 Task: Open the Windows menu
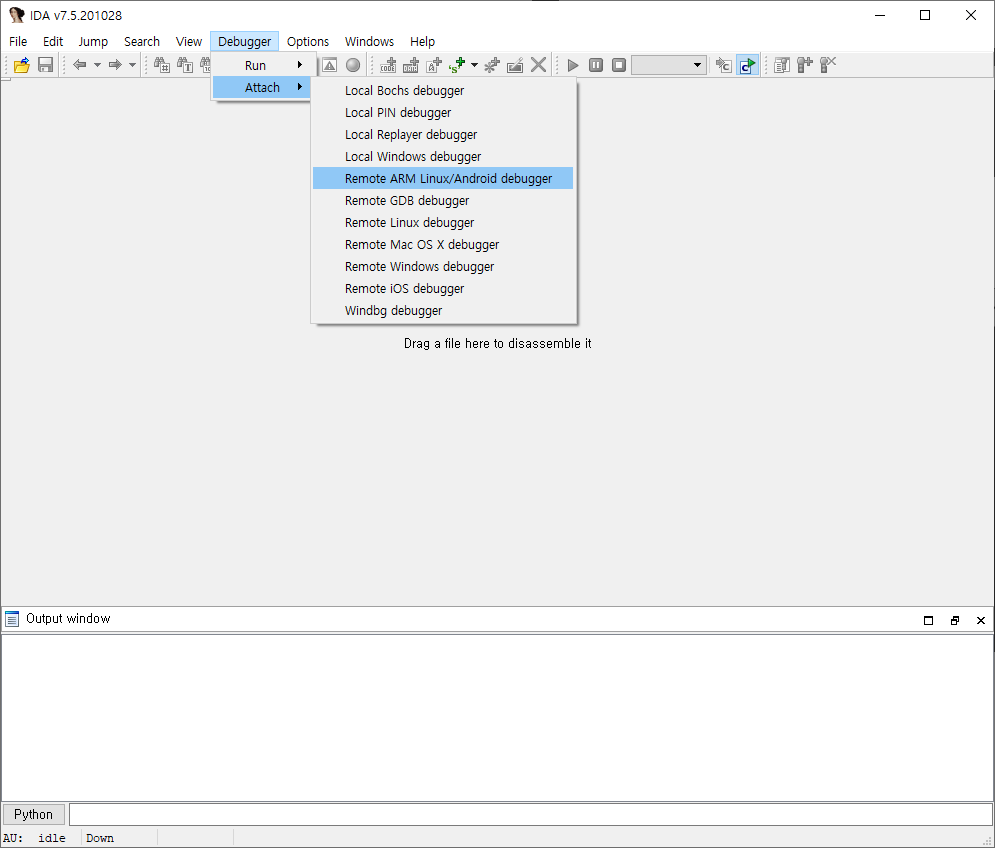(x=369, y=41)
